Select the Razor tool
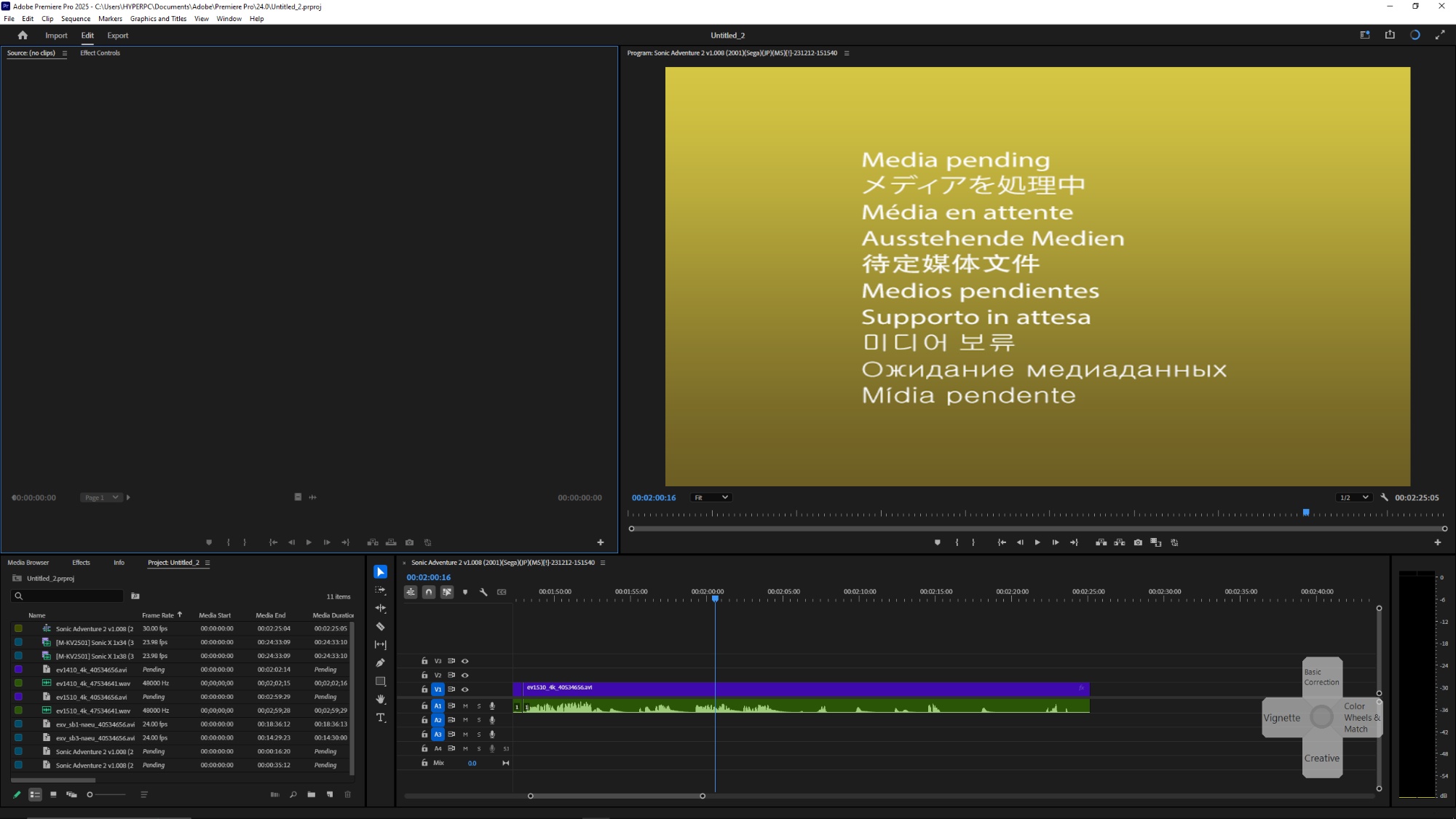Image resolution: width=1456 pixels, height=819 pixels. tap(380, 627)
